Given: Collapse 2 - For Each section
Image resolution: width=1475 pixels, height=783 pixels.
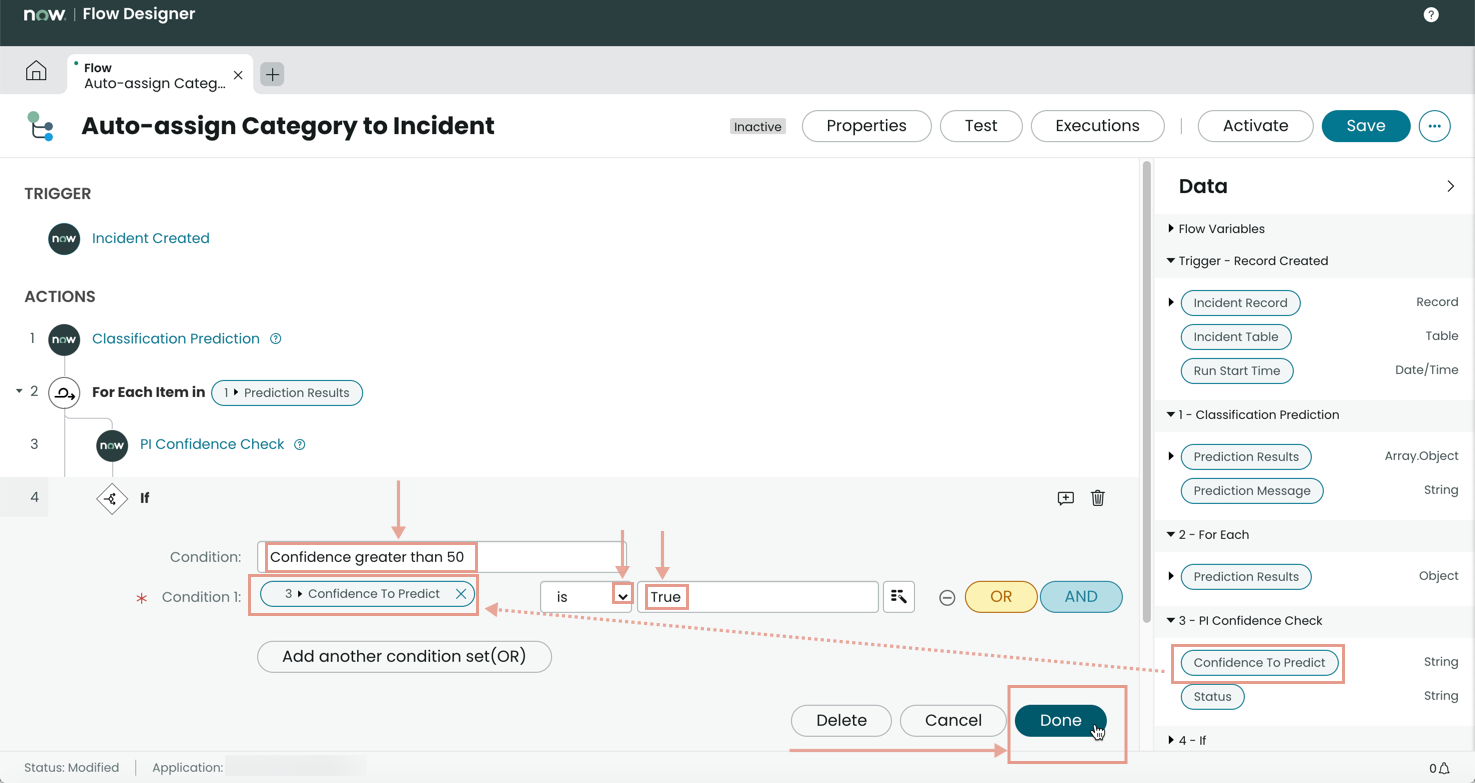Looking at the screenshot, I should (1171, 535).
